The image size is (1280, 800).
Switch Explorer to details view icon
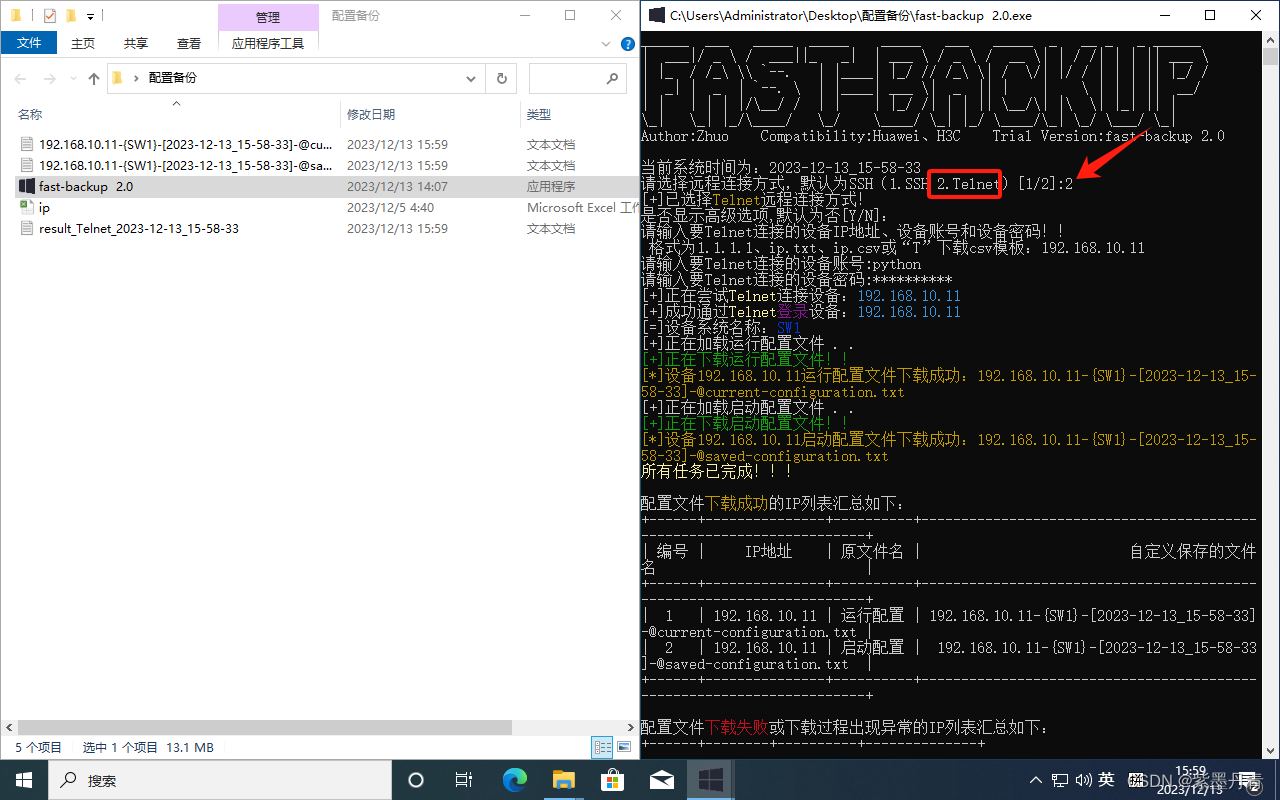(x=602, y=747)
